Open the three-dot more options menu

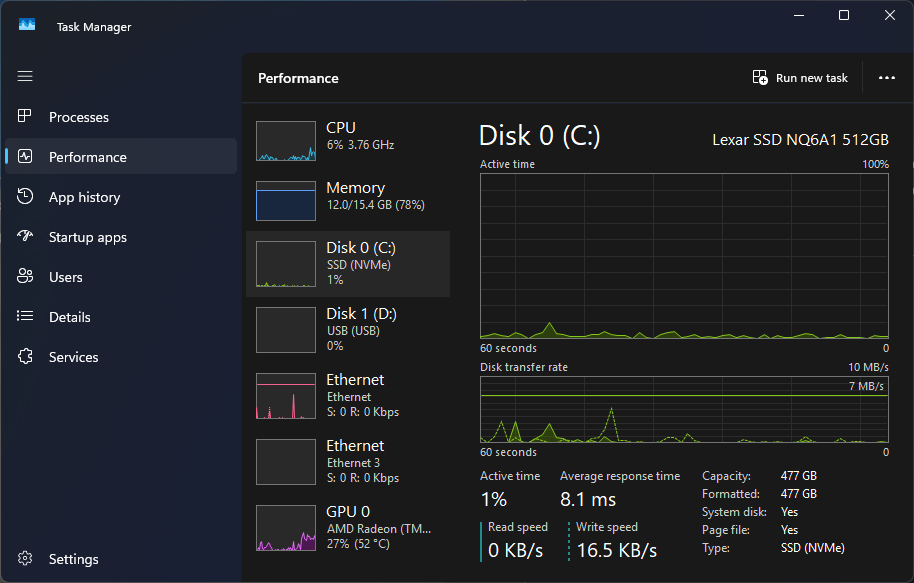pos(886,78)
